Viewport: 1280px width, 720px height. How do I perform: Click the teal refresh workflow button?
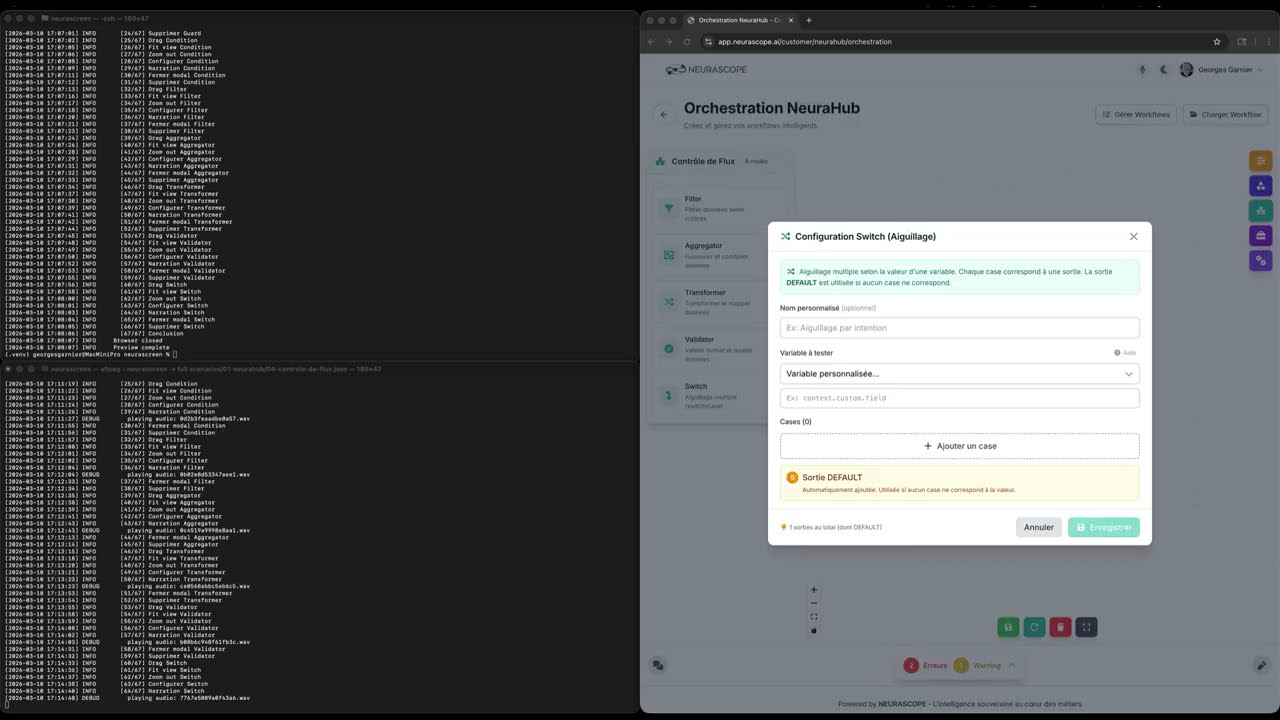pyautogui.click(x=1034, y=627)
